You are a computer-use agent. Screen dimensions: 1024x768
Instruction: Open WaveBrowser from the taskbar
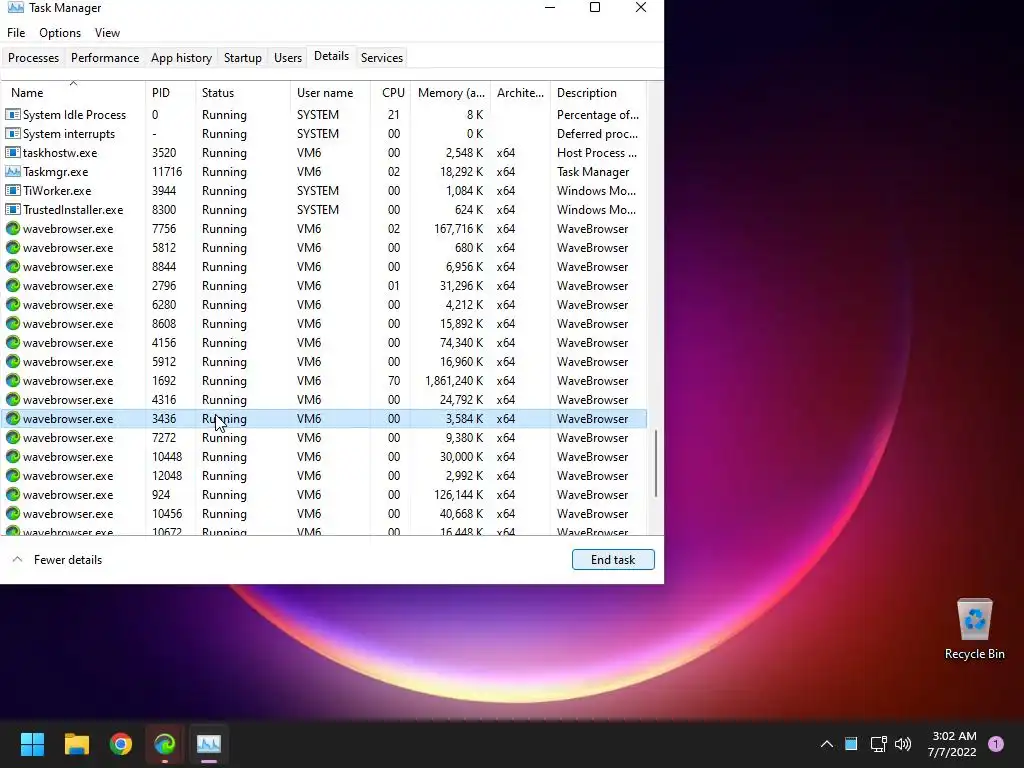pyautogui.click(x=165, y=744)
